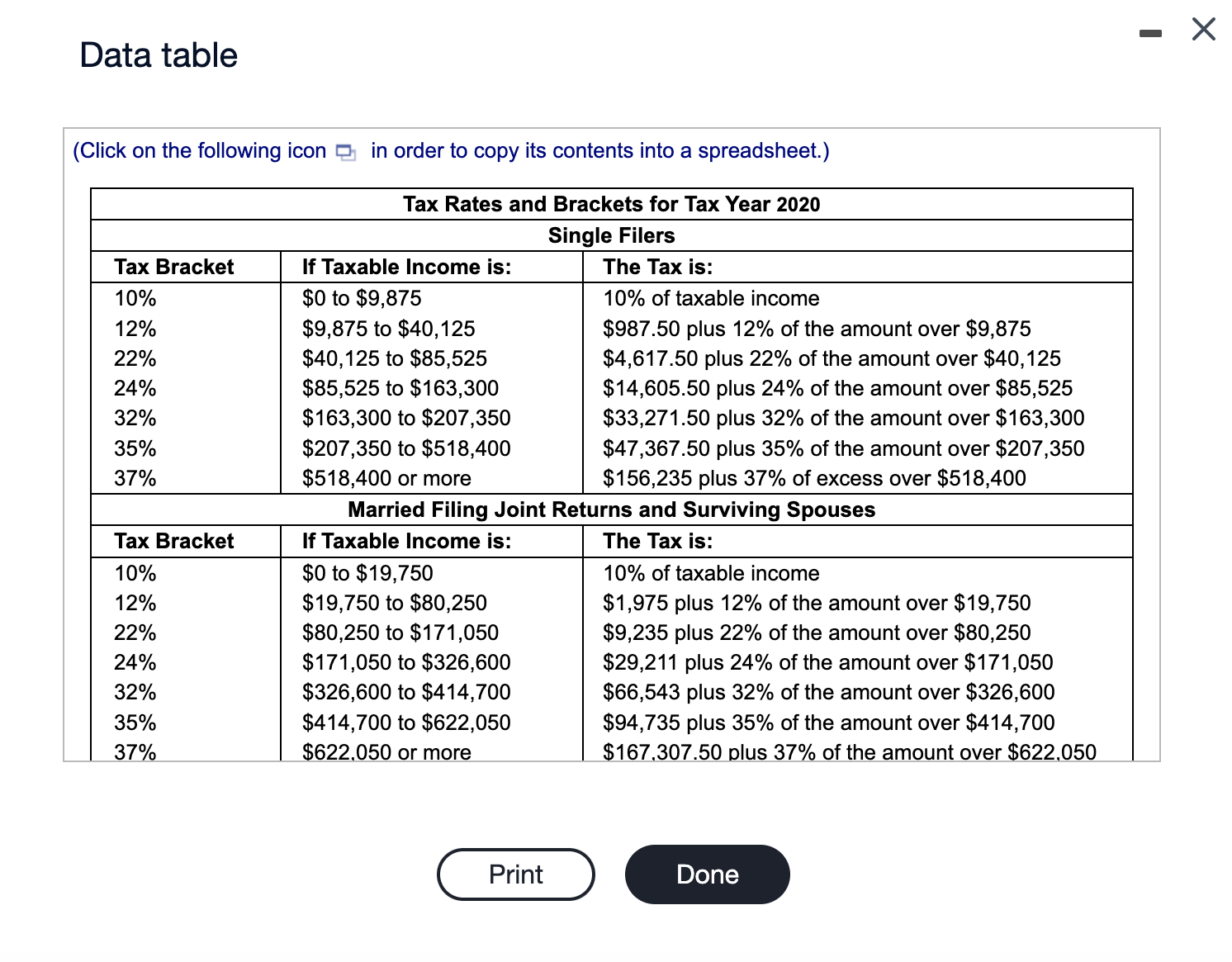Select the '$518,400 or more' cell
The width and height of the screenshot is (1232, 962).
tap(386, 478)
